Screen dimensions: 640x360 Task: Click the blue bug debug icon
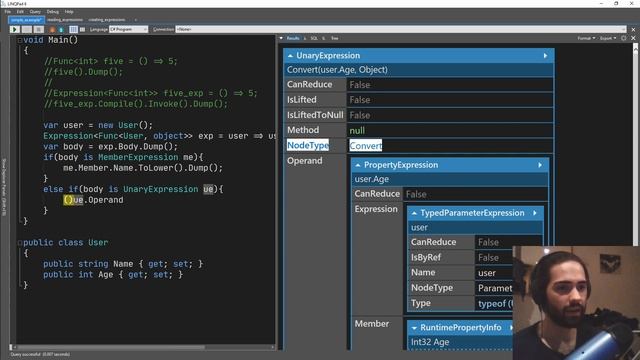(x=61, y=29)
